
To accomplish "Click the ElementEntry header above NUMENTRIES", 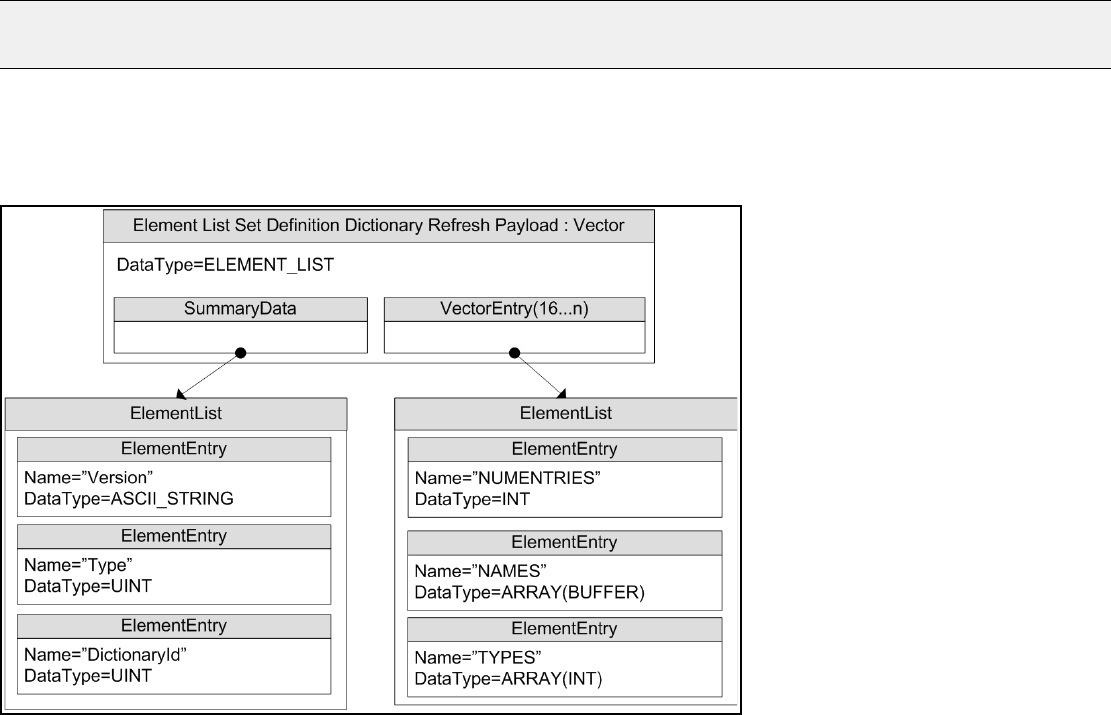I will [x=565, y=449].
